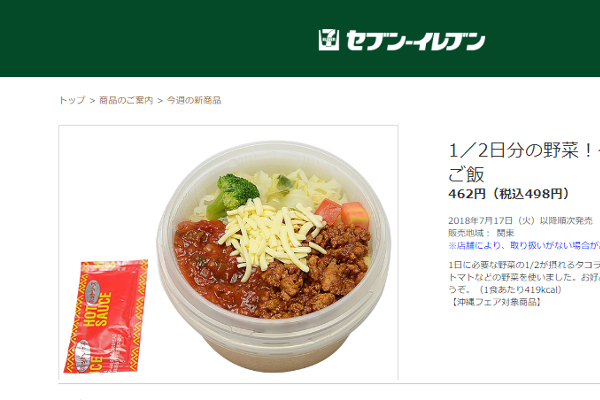
Task: Go to 商品のご案内 breadcrumb link
Action: pos(126,100)
